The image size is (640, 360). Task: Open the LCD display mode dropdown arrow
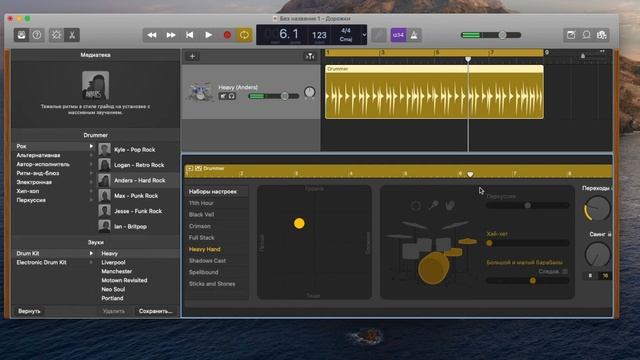[x=364, y=35]
